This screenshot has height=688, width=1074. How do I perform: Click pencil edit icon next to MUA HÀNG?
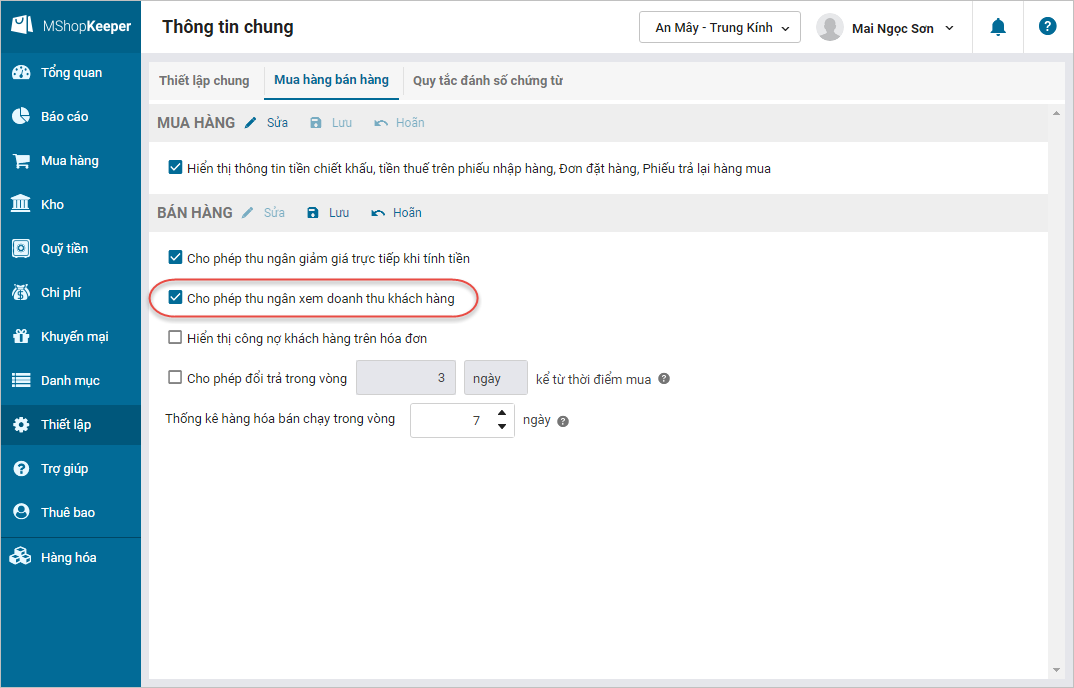[x=251, y=123]
